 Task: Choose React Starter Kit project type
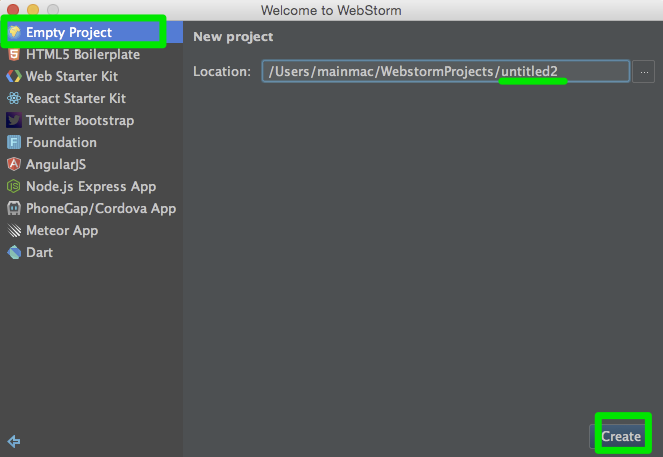click(x=91, y=98)
